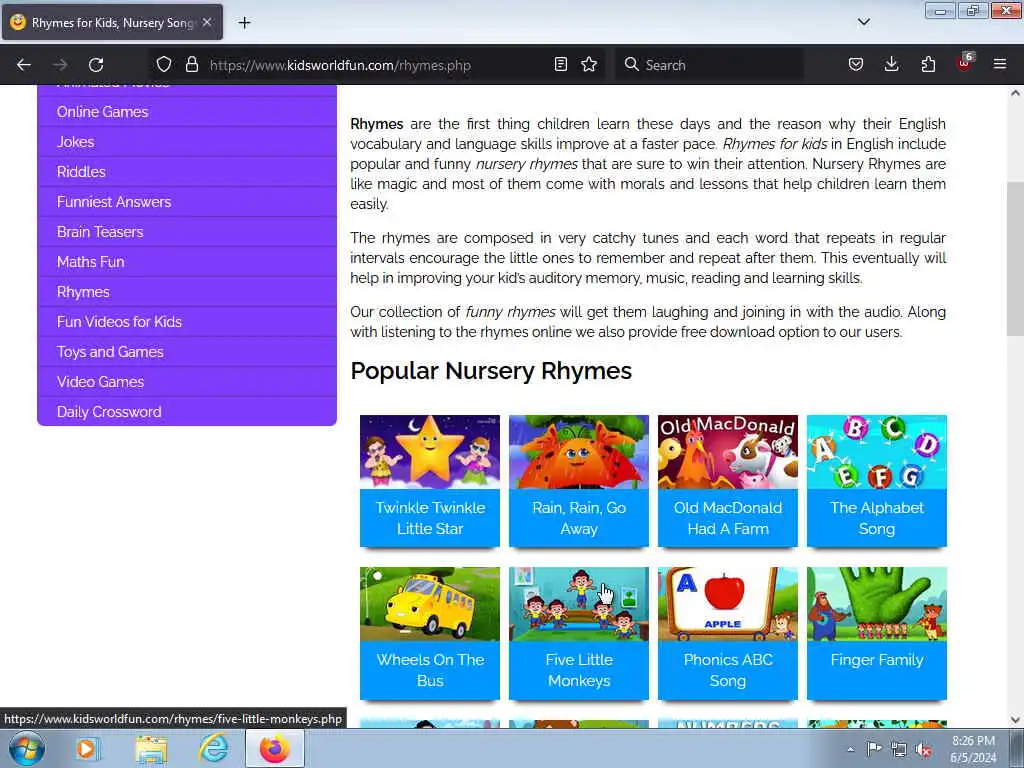Open Finger Family green hand image
Image resolution: width=1024 pixels, height=768 pixels.
click(876, 604)
